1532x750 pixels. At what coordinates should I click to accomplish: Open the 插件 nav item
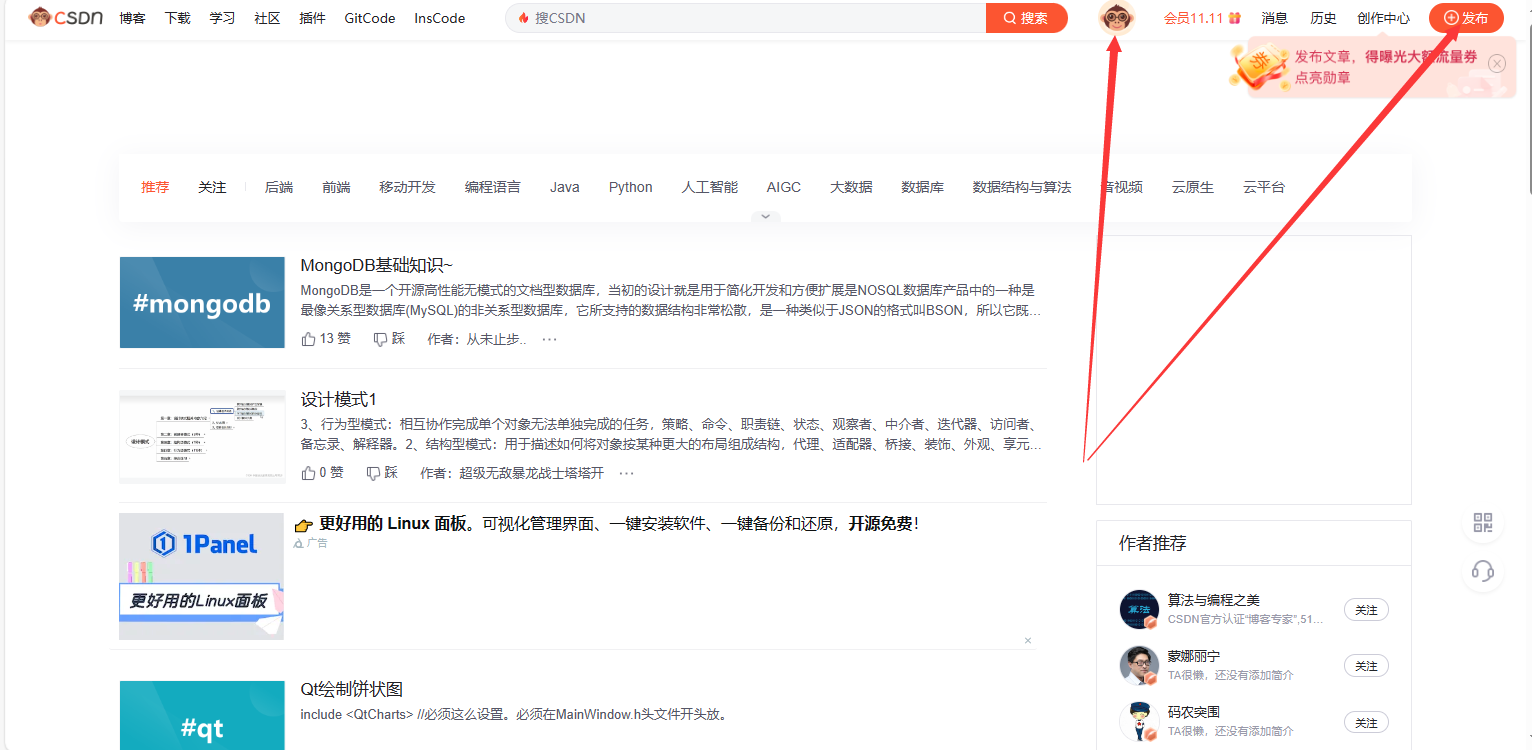coord(312,18)
